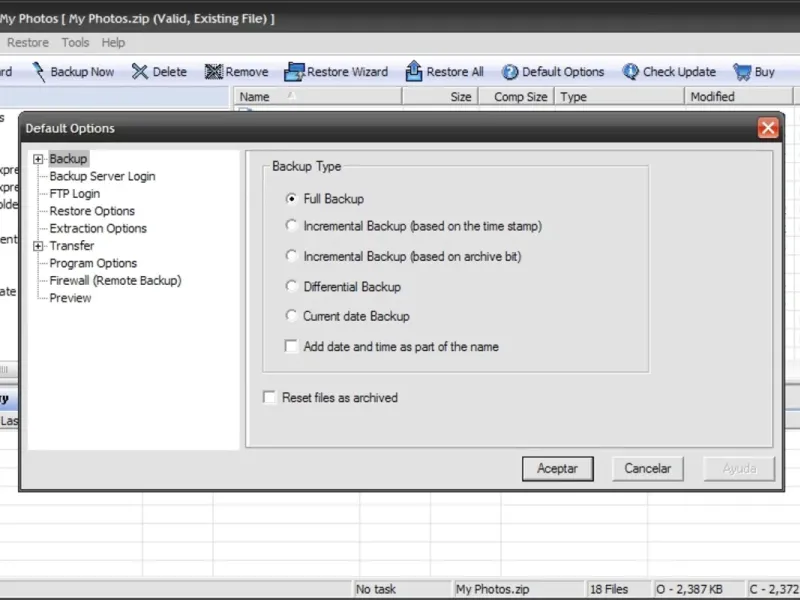This screenshot has height=600, width=800.
Task: Select Backup in the options tree
Action: click(68, 159)
